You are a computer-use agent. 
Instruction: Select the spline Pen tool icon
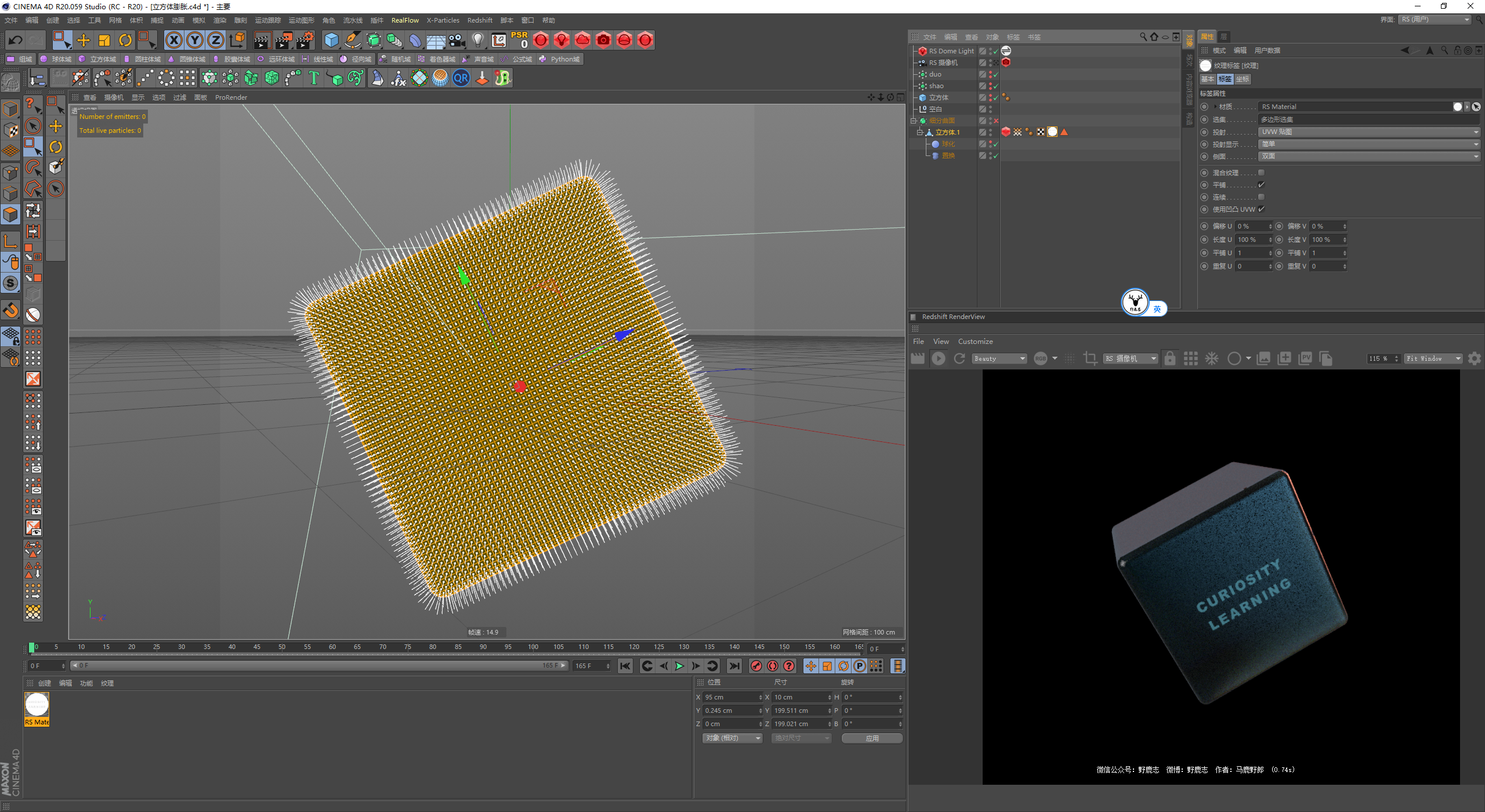point(353,40)
